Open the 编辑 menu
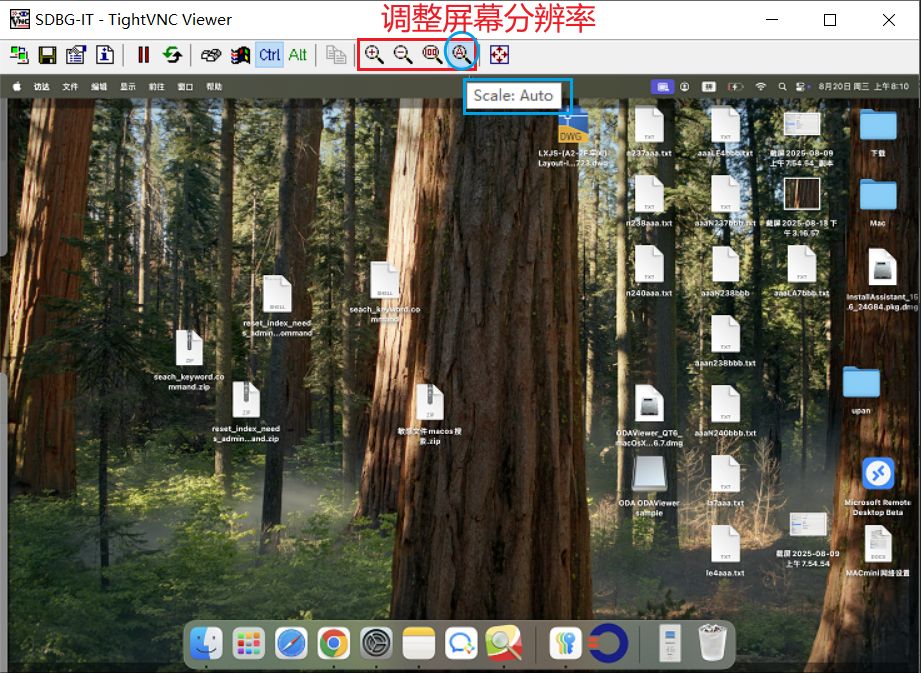921x673 pixels. tap(99, 87)
